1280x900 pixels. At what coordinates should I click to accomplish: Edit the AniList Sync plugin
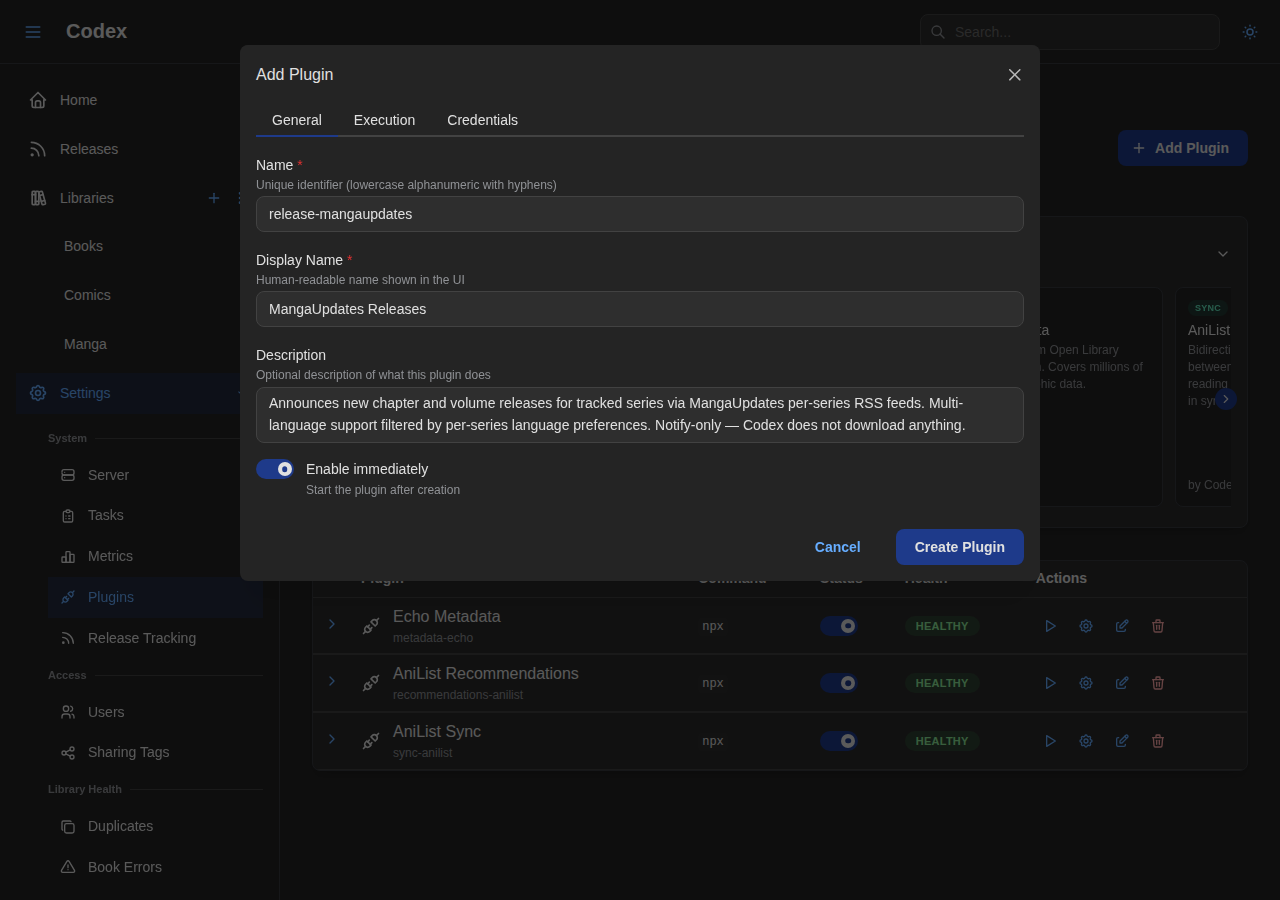(x=1122, y=741)
